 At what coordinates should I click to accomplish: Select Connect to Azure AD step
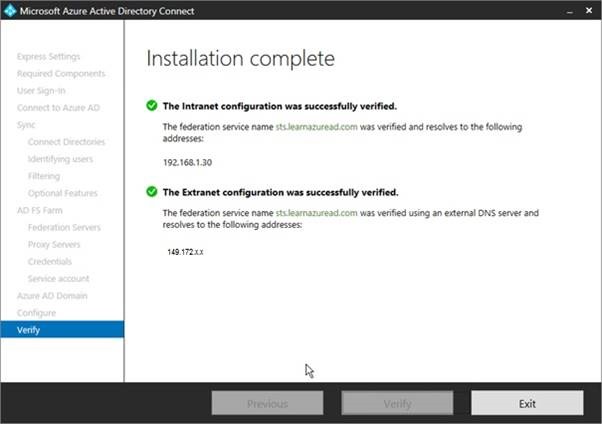(58, 108)
